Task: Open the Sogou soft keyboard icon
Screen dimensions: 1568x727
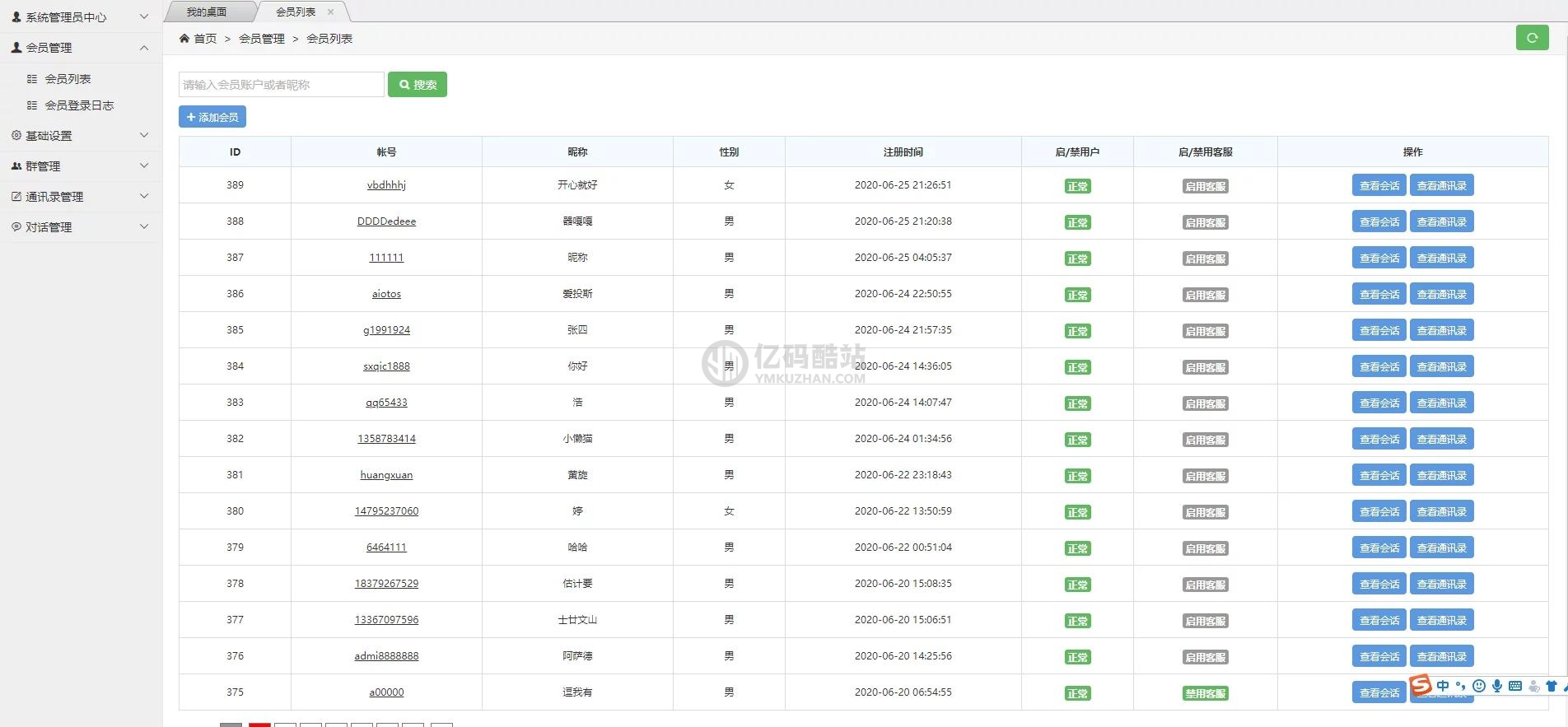Action: [1515, 686]
